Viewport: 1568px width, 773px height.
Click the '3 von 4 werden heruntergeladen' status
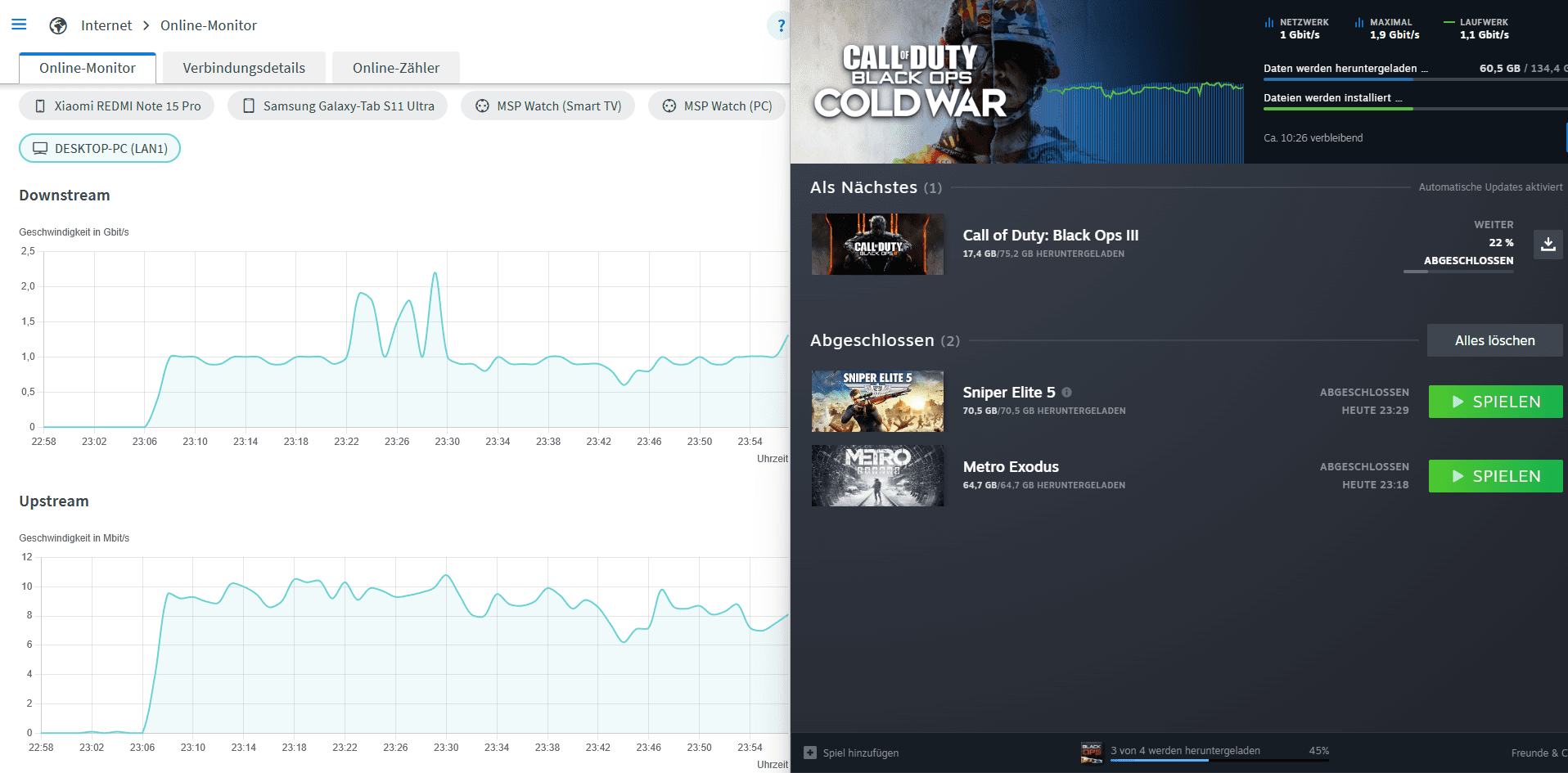coord(1185,751)
